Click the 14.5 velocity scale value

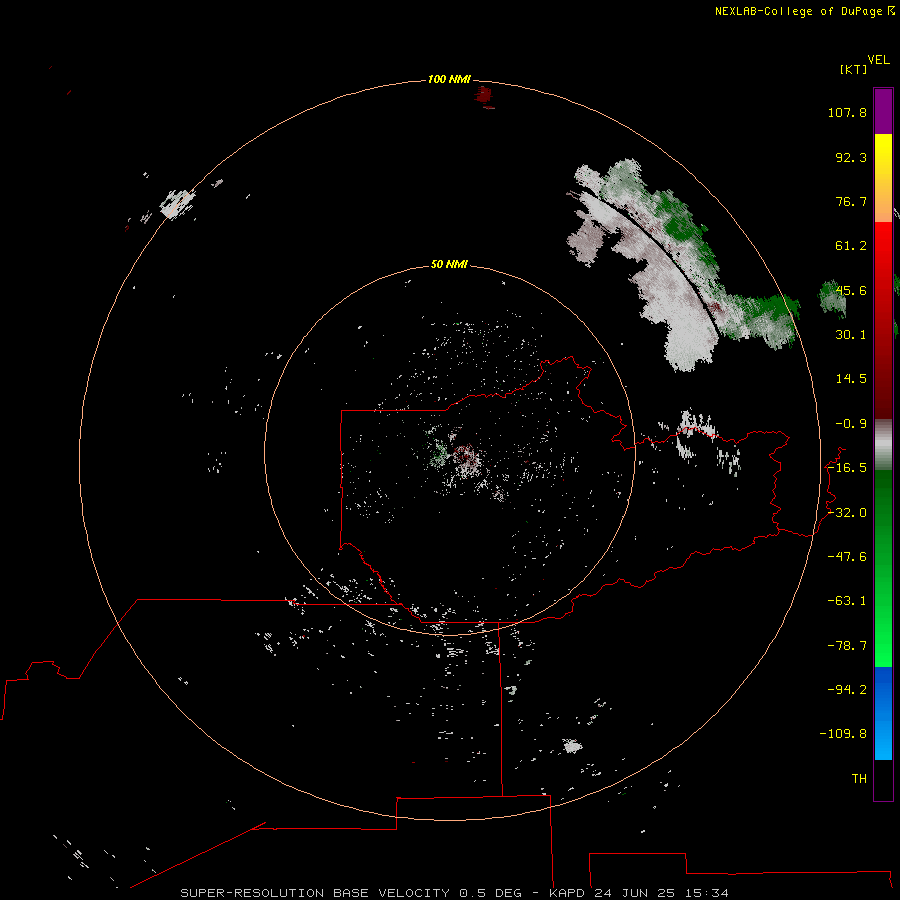pyautogui.click(x=851, y=379)
